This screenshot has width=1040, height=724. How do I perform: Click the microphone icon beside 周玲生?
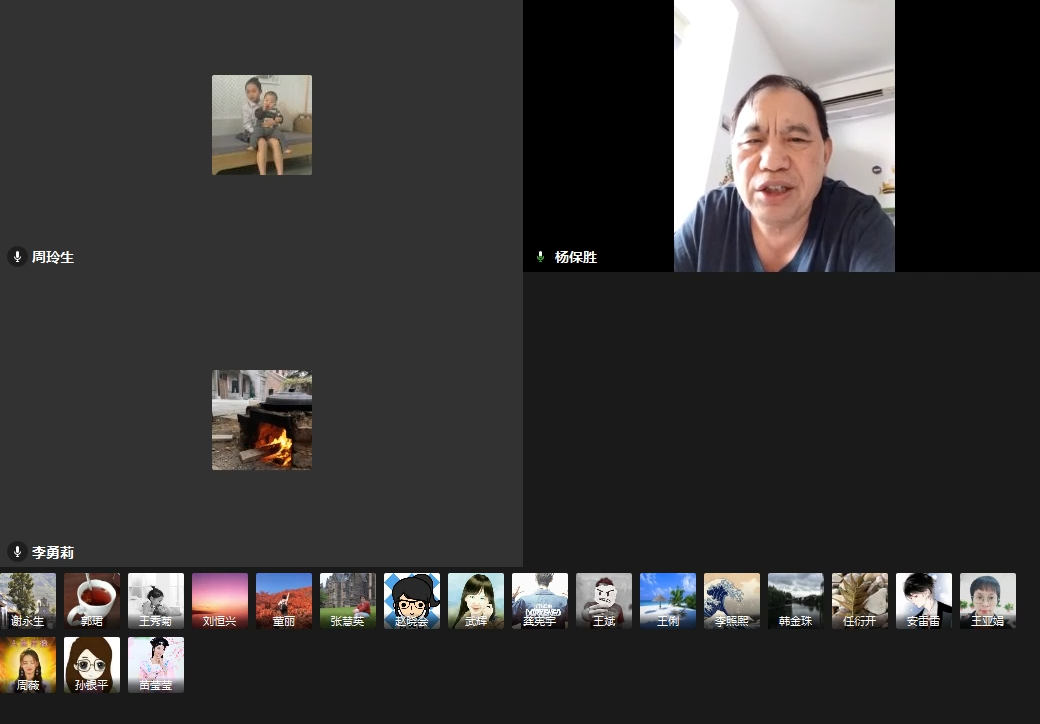[x=17, y=257]
